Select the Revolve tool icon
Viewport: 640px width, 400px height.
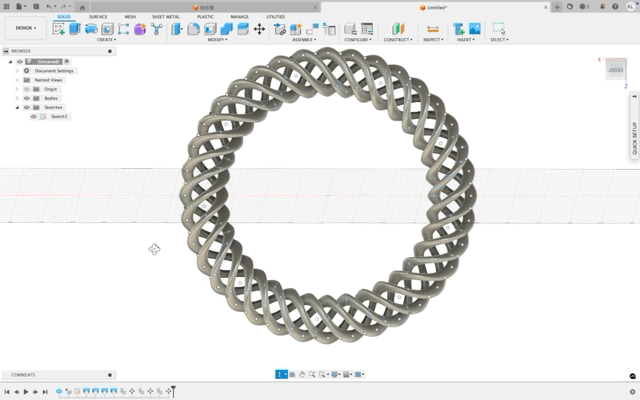coord(91,29)
